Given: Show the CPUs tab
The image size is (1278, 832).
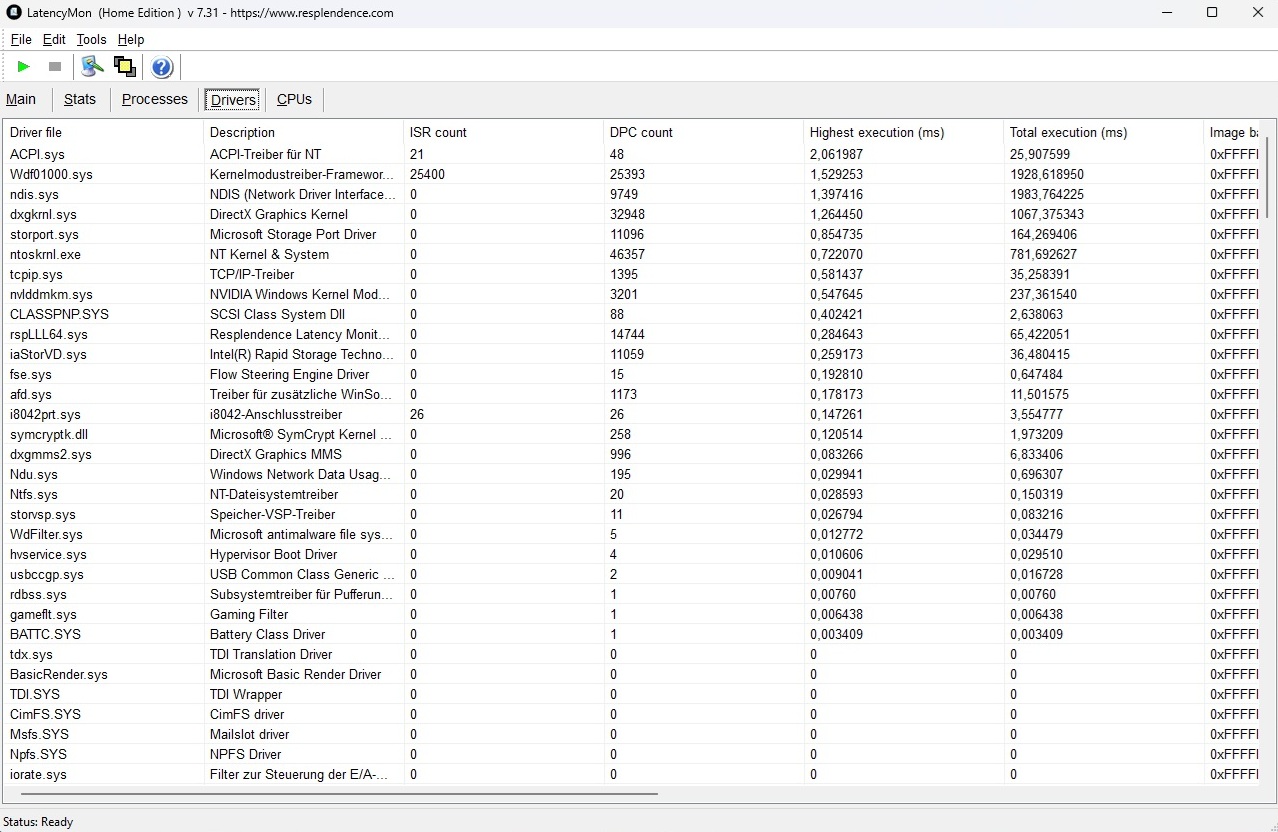Looking at the screenshot, I should pos(294,99).
